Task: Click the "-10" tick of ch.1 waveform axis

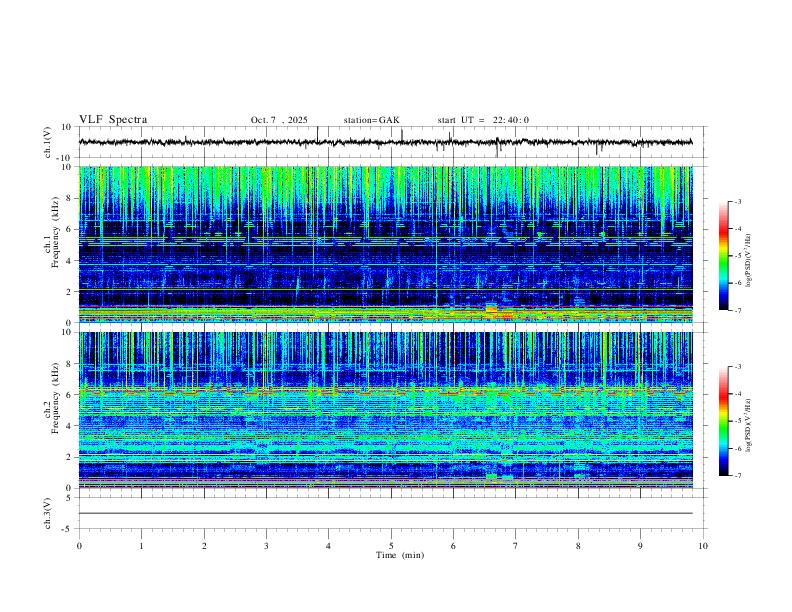Action: (x=65, y=158)
